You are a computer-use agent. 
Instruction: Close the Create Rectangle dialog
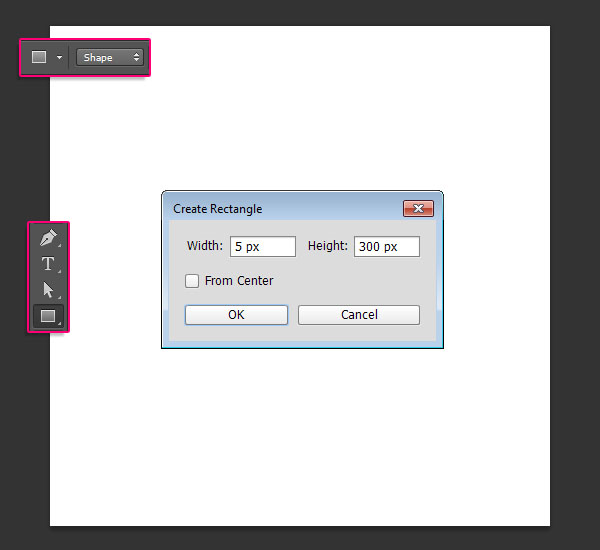click(x=418, y=209)
